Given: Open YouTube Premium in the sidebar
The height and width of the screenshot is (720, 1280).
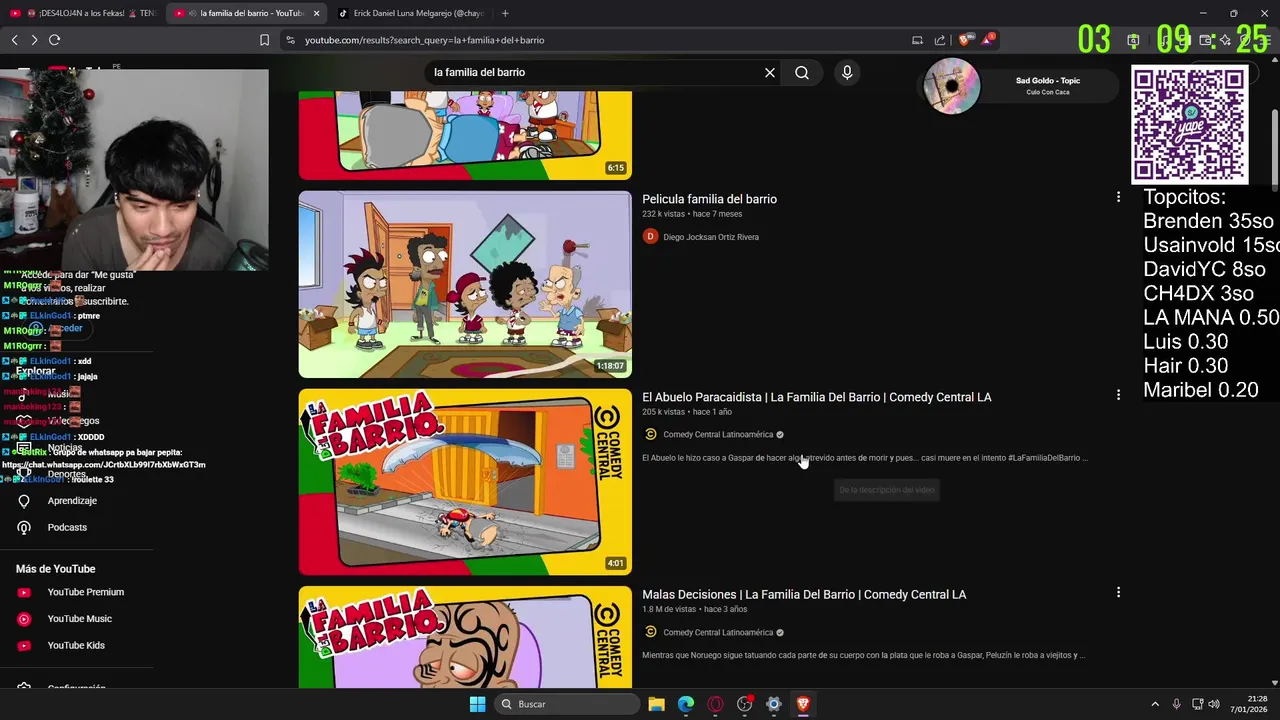Looking at the screenshot, I should (x=85, y=592).
